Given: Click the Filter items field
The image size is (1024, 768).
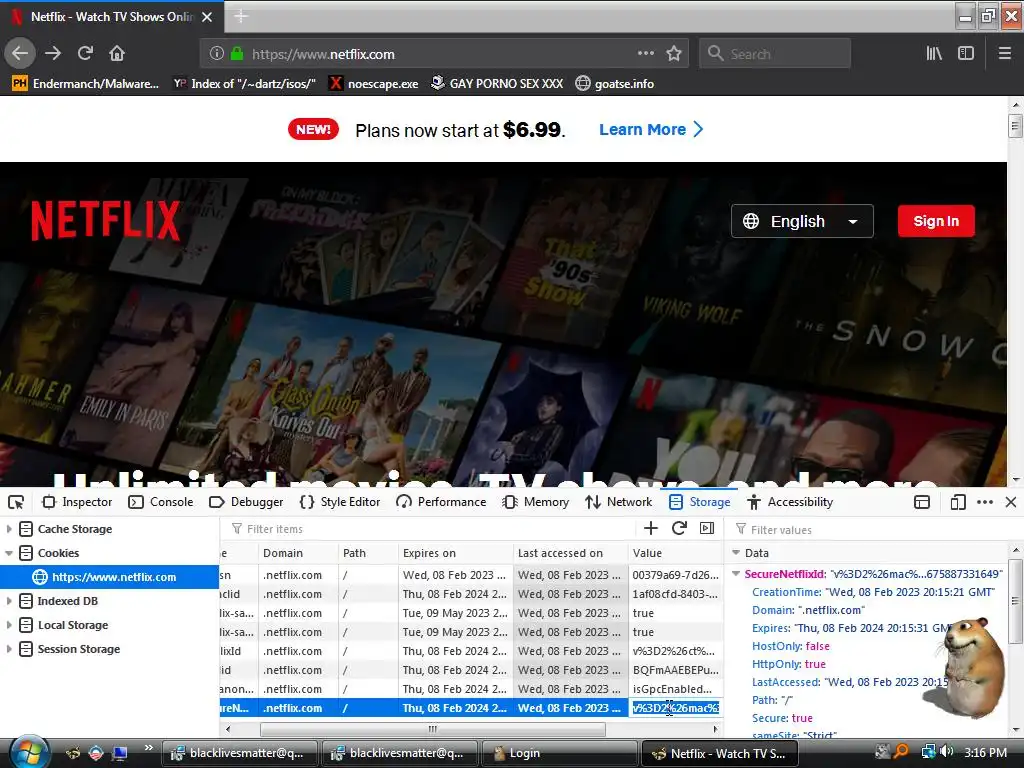Looking at the screenshot, I should 431,529.
